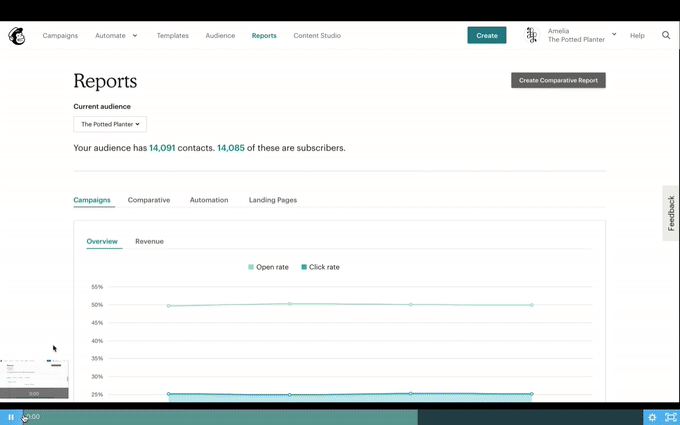Click the Current audience label

point(102,106)
